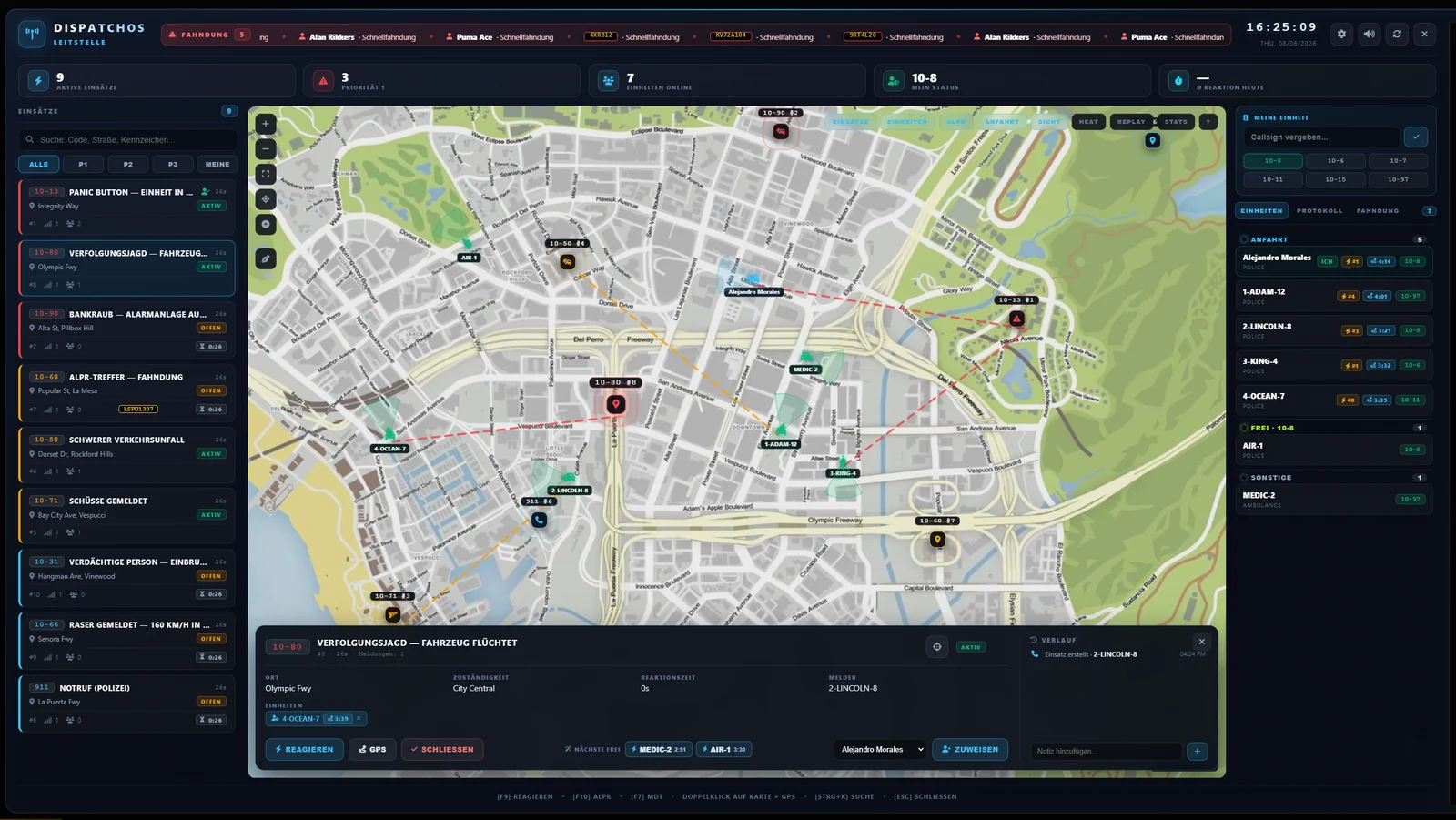
Task: Set my status to 10-97
Action: [1398, 179]
